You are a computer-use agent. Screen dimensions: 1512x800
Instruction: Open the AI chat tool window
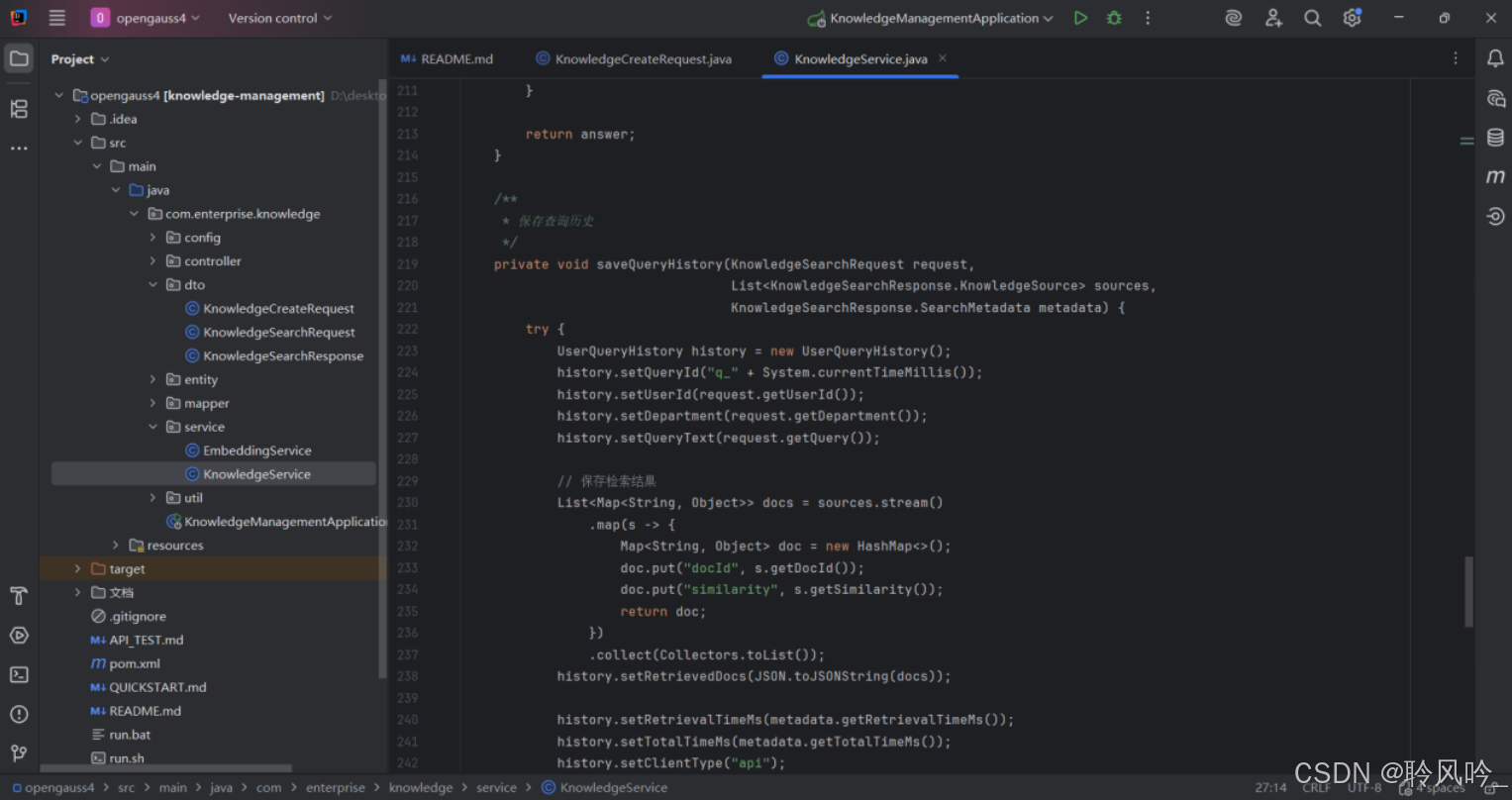pyautogui.click(x=1495, y=98)
